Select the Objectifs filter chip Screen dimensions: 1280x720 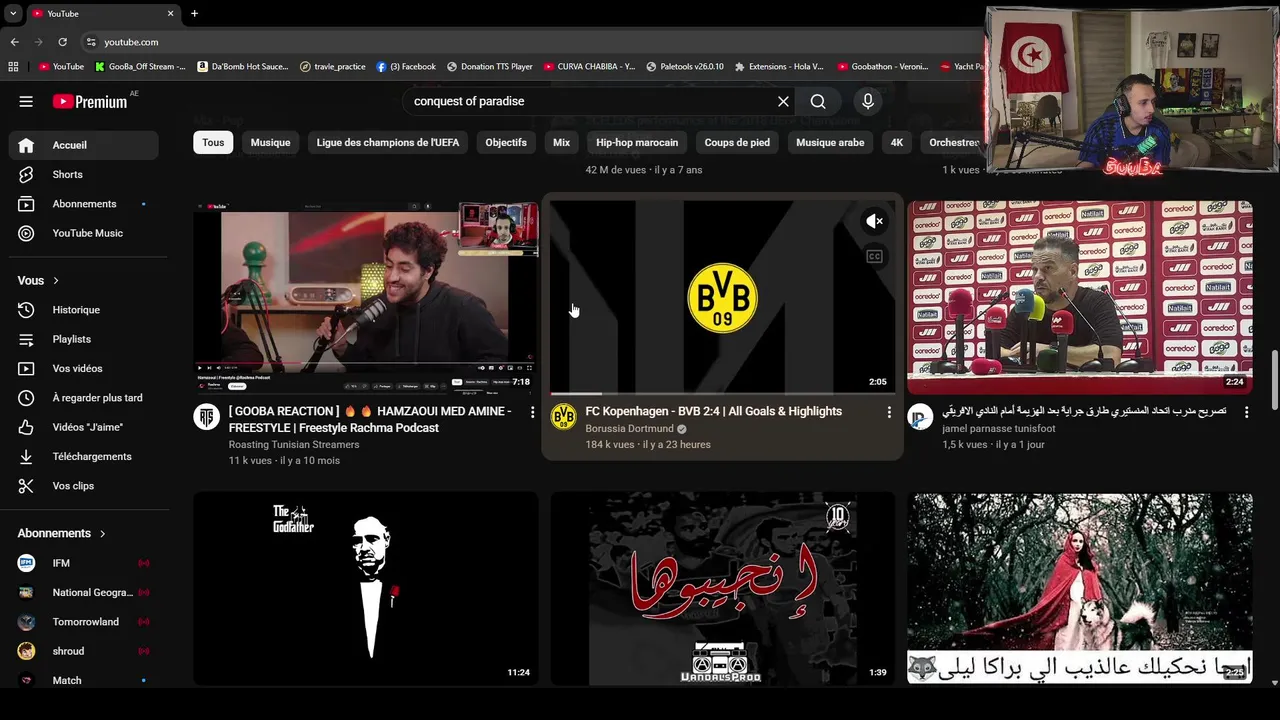[x=506, y=143]
